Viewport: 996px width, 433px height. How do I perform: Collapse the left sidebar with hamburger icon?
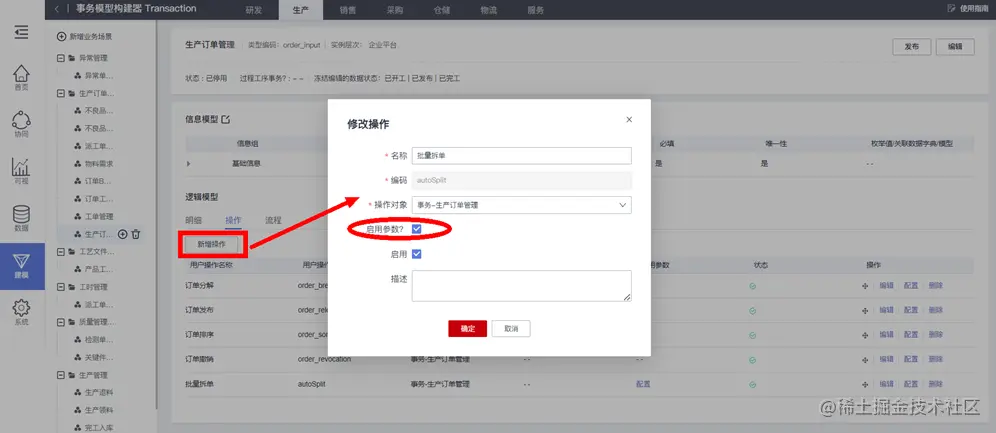[22, 32]
